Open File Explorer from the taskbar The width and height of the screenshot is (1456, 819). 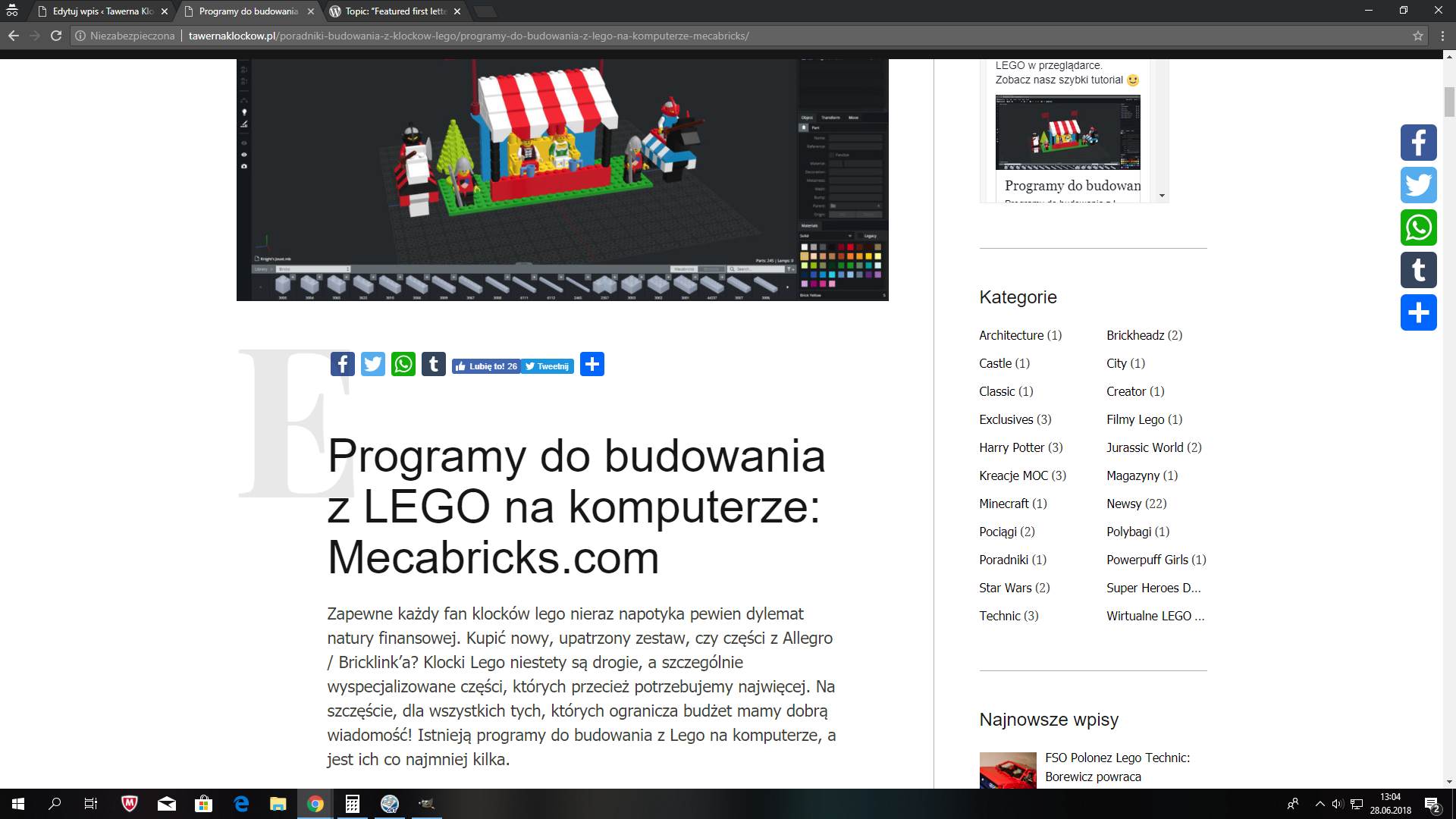(x=278, y=804)
